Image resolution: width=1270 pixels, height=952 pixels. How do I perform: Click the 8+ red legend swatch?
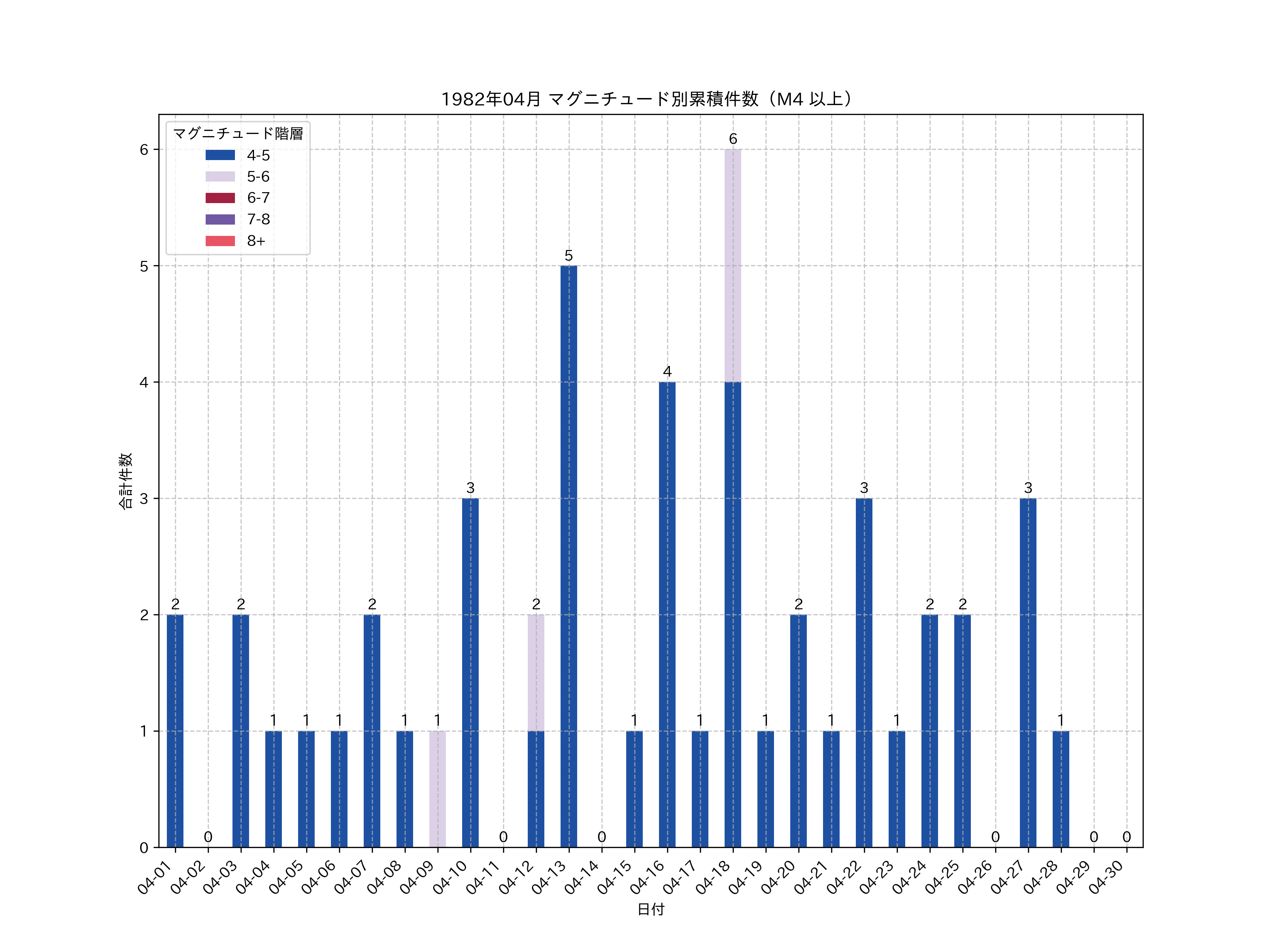(x=220, y=240)
